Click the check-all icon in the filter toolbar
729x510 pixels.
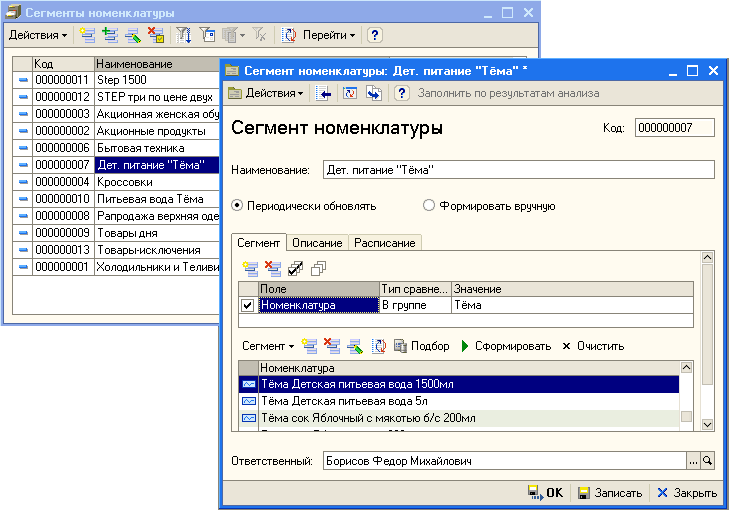click(294, 269)
